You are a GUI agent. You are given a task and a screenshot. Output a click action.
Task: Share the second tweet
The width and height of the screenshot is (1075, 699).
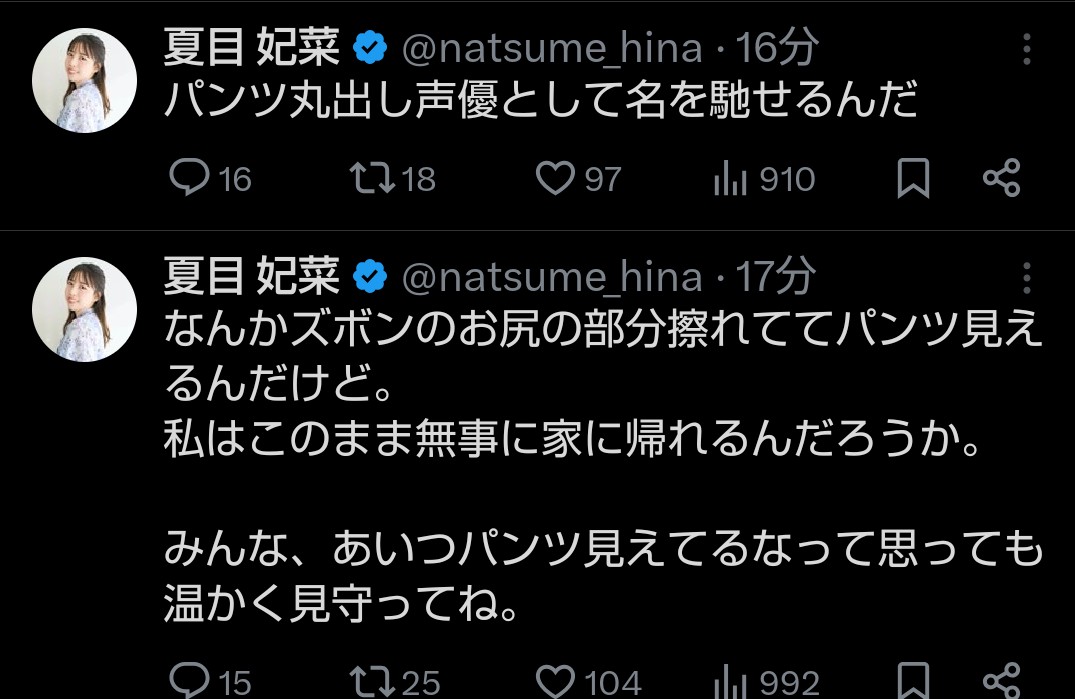[x=1001, y=680]
